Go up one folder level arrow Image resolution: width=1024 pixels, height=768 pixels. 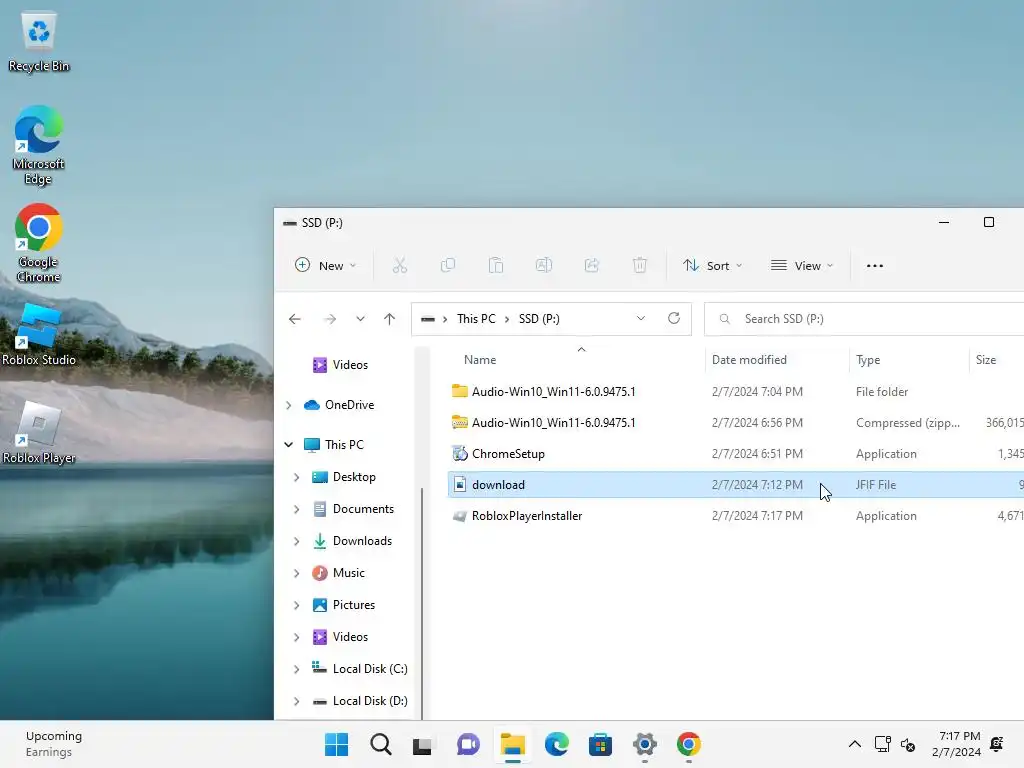click(x=390, y=319)
